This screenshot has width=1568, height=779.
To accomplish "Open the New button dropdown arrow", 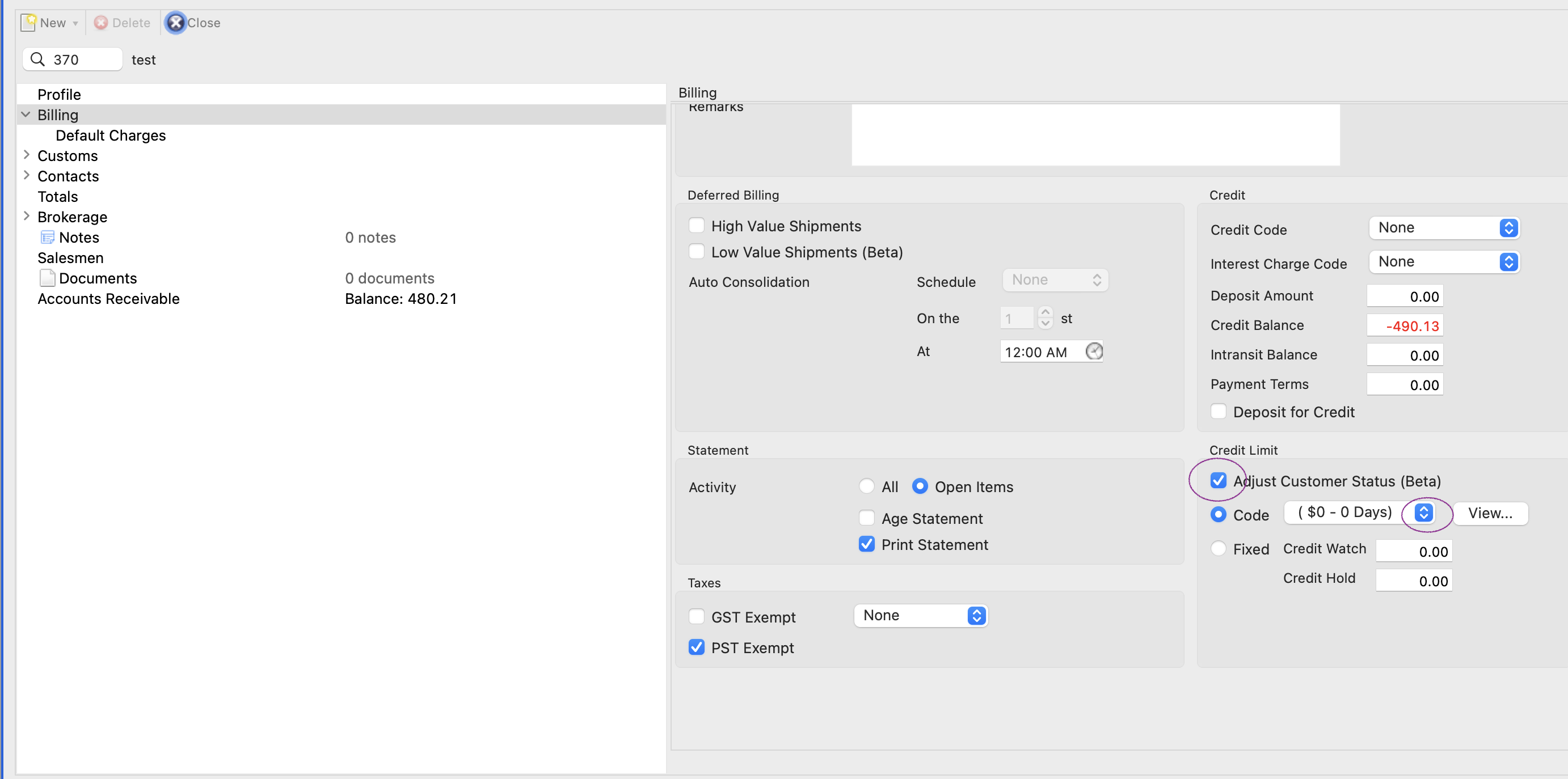I will coord(75,24).
